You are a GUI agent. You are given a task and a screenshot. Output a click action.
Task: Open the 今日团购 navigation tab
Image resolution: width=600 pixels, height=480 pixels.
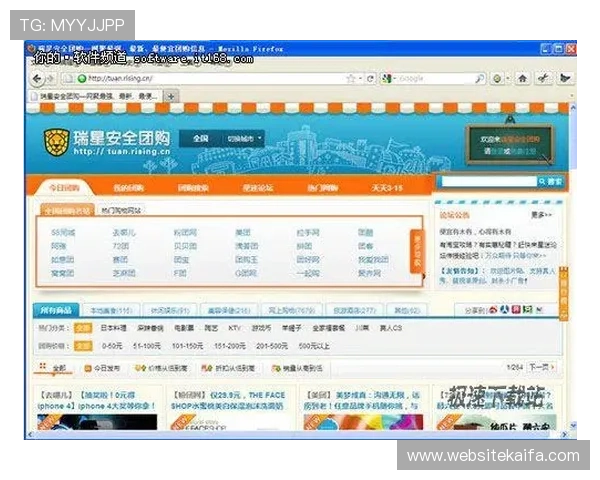click(64, 188)
